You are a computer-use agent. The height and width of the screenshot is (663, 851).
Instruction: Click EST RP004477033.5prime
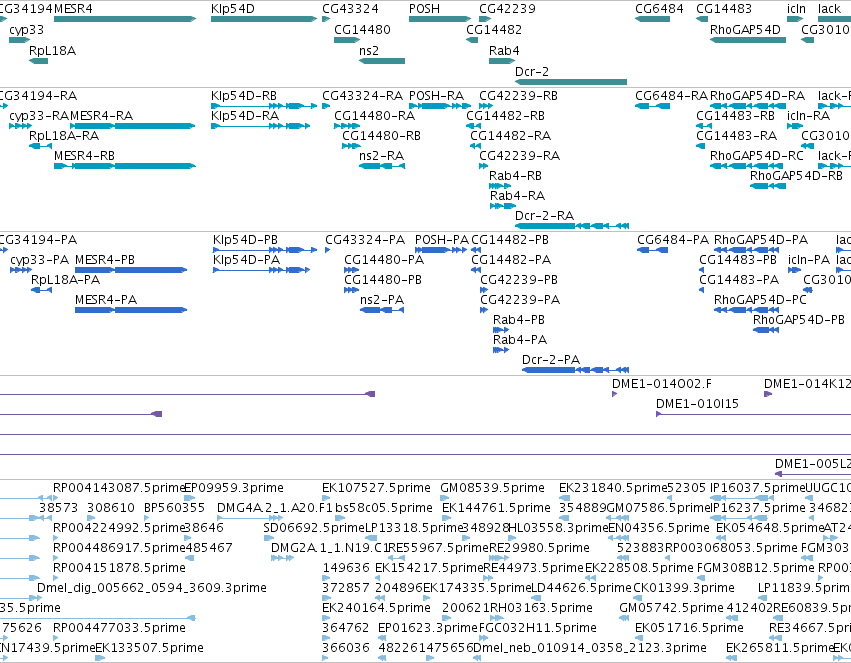119,628
